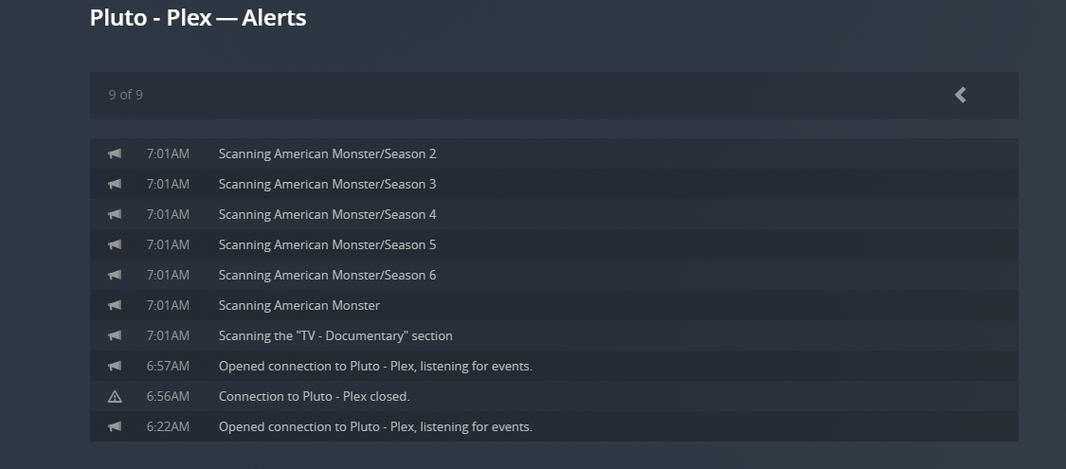This screenshot has width=1066, height=469.
Task: Click the dimmed next page arrow
Action: coord(989,95)
